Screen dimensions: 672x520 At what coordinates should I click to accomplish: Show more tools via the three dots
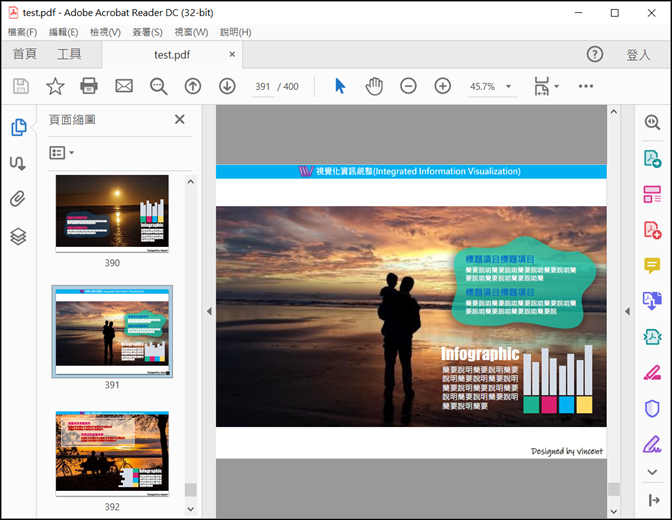(585, 86)
